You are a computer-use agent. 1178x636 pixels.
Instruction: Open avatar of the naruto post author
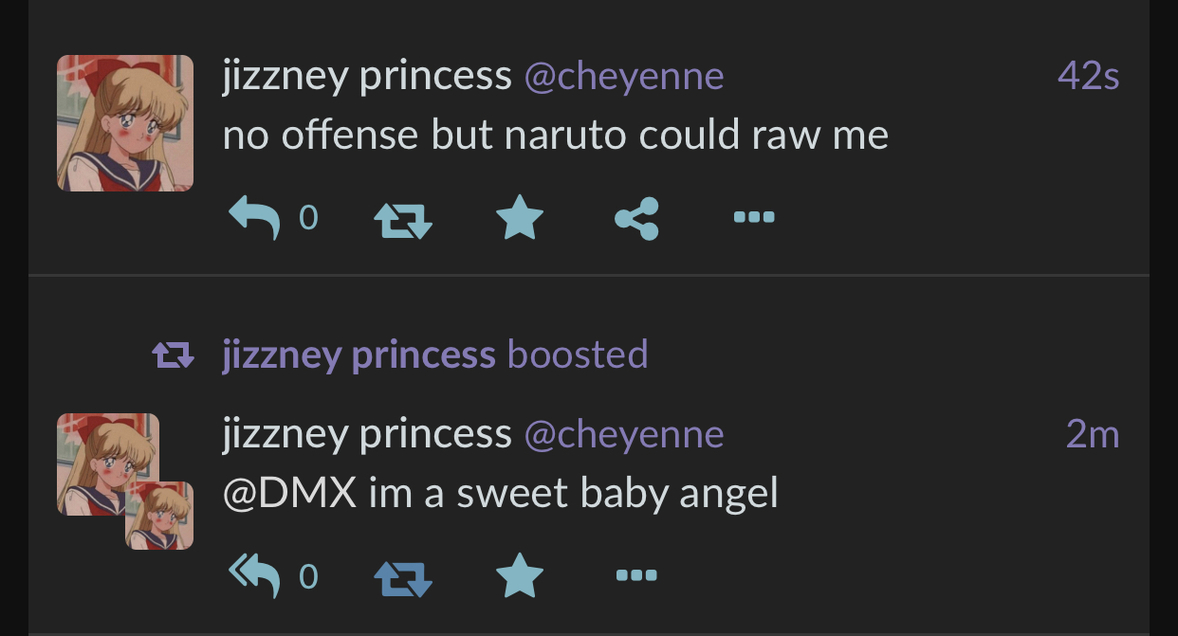pos(125,123)
